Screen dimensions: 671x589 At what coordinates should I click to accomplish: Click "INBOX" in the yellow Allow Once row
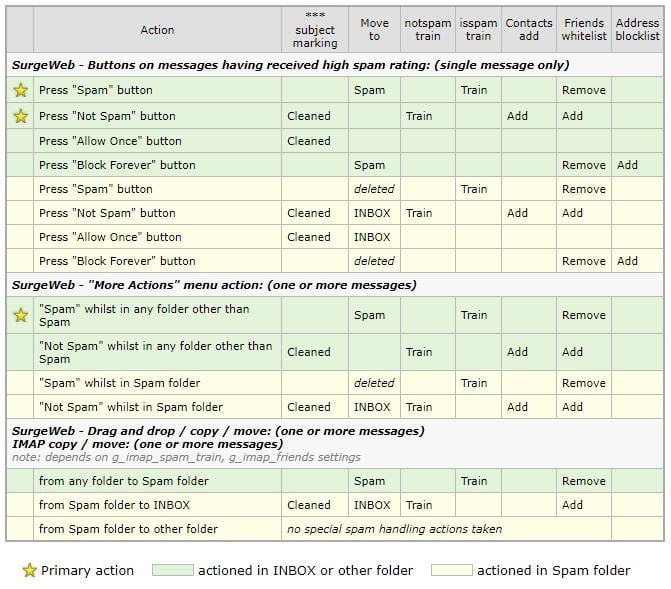coord(372,237)
